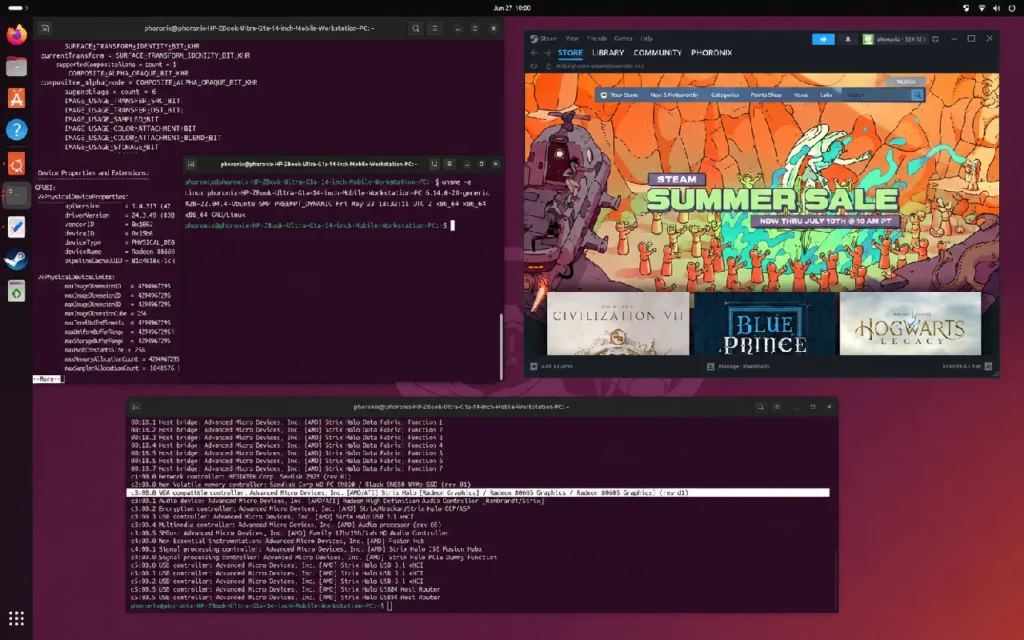Reload the Steam store page

click(x=535, y=66)
